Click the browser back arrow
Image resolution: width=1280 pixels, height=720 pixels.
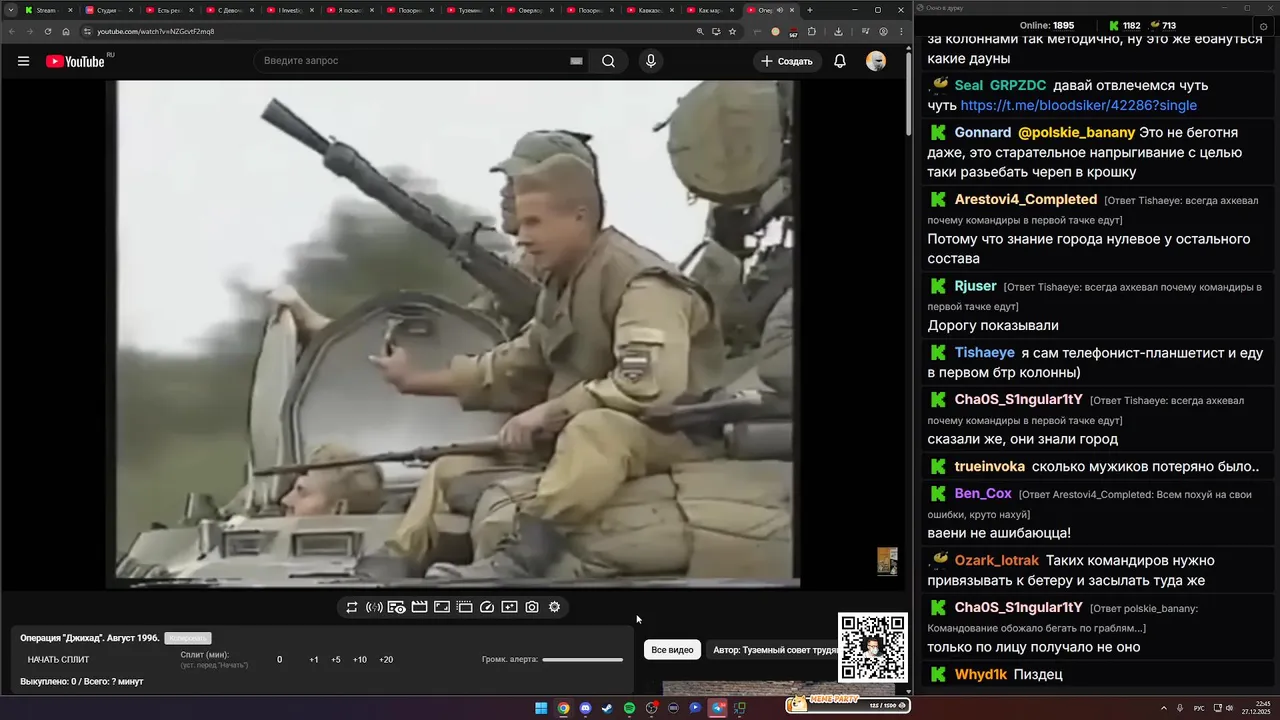click(x=13, y=31)
